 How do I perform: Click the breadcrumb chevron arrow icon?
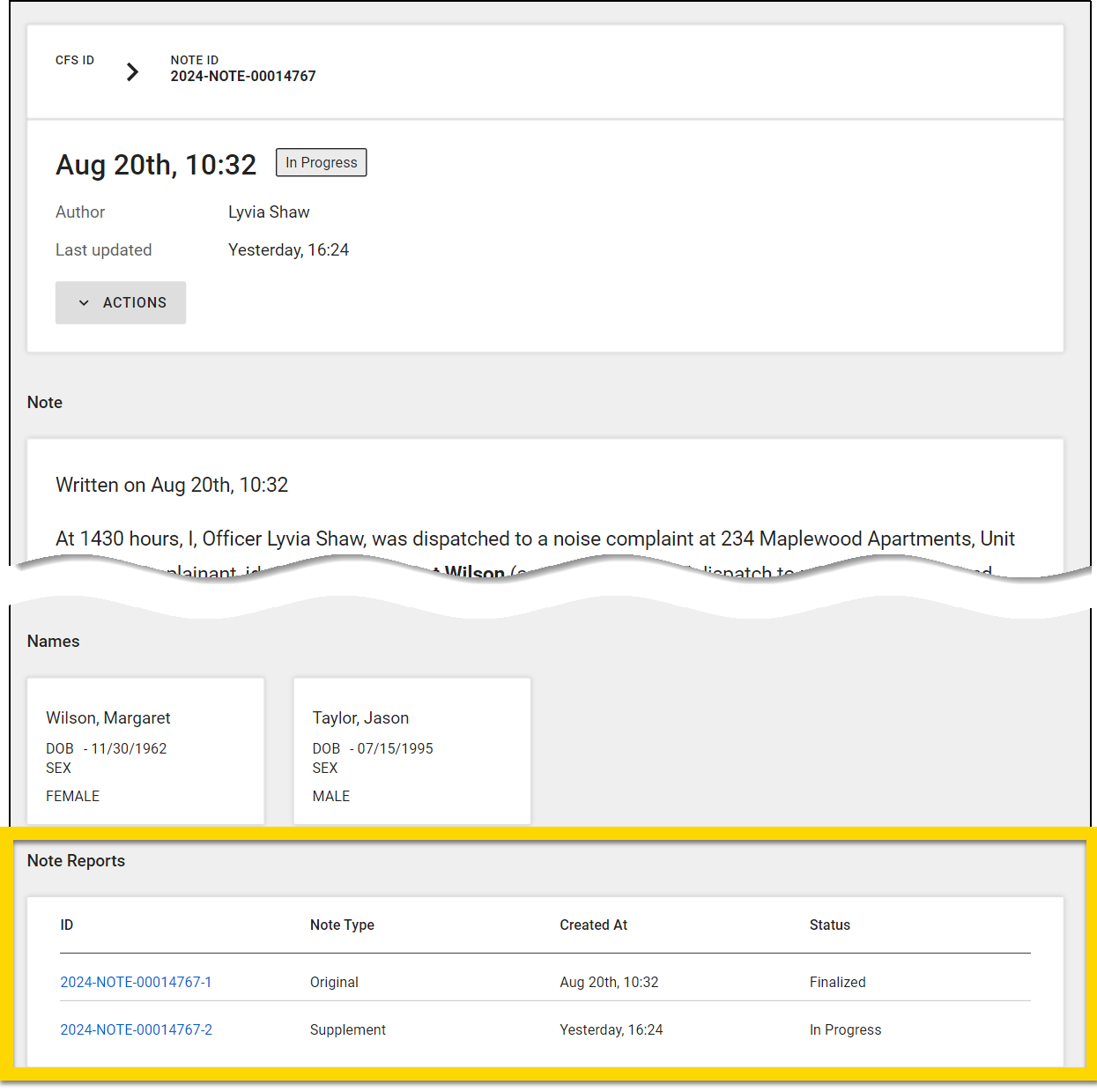[x=132, y=72]
